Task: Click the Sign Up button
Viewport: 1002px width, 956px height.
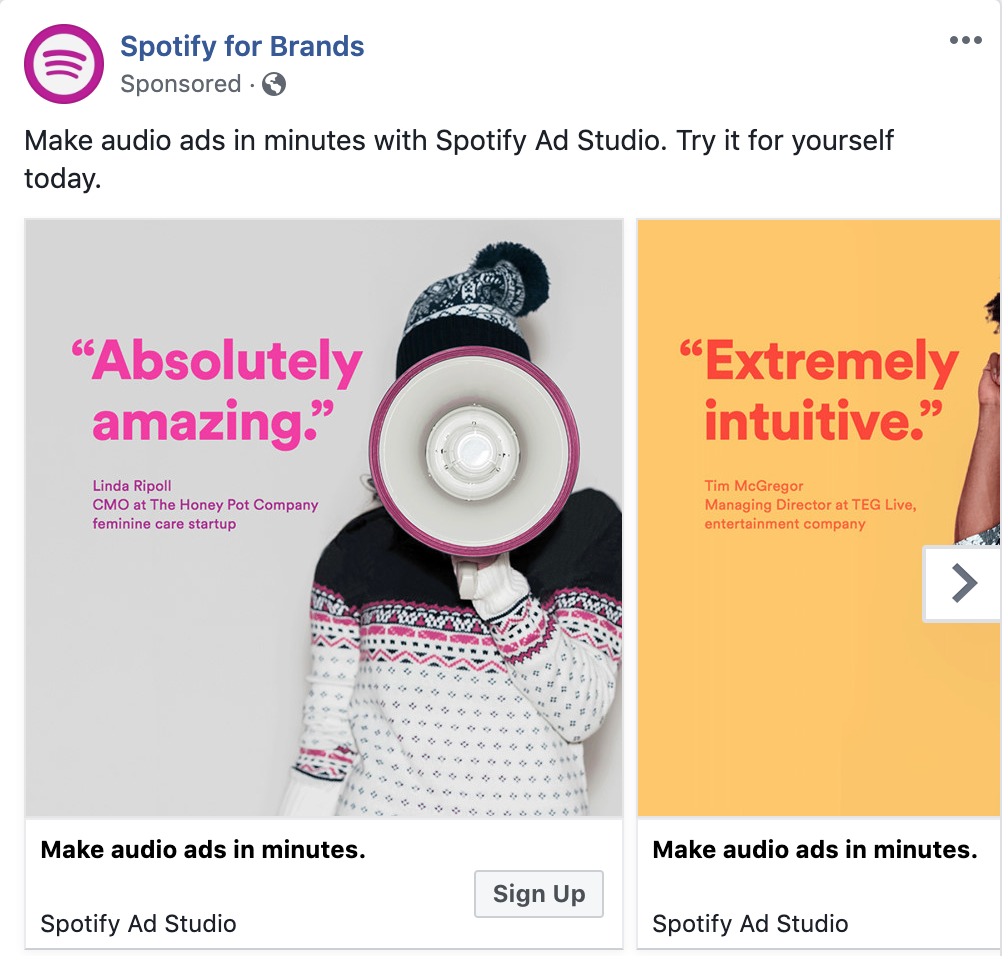Action: pyautogui.click(x=539, y=893)
